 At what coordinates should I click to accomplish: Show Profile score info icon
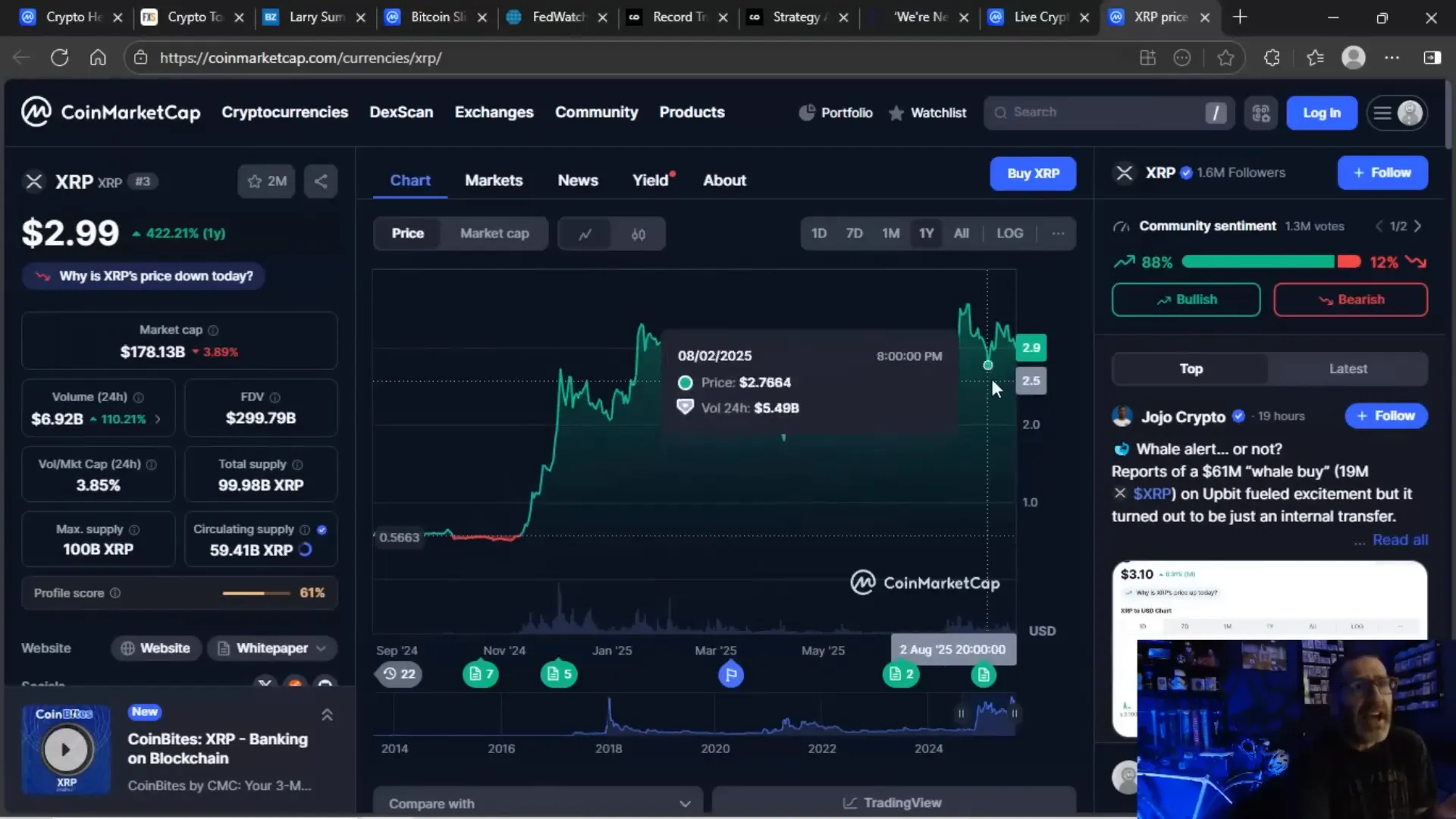[x=115, y=593]
